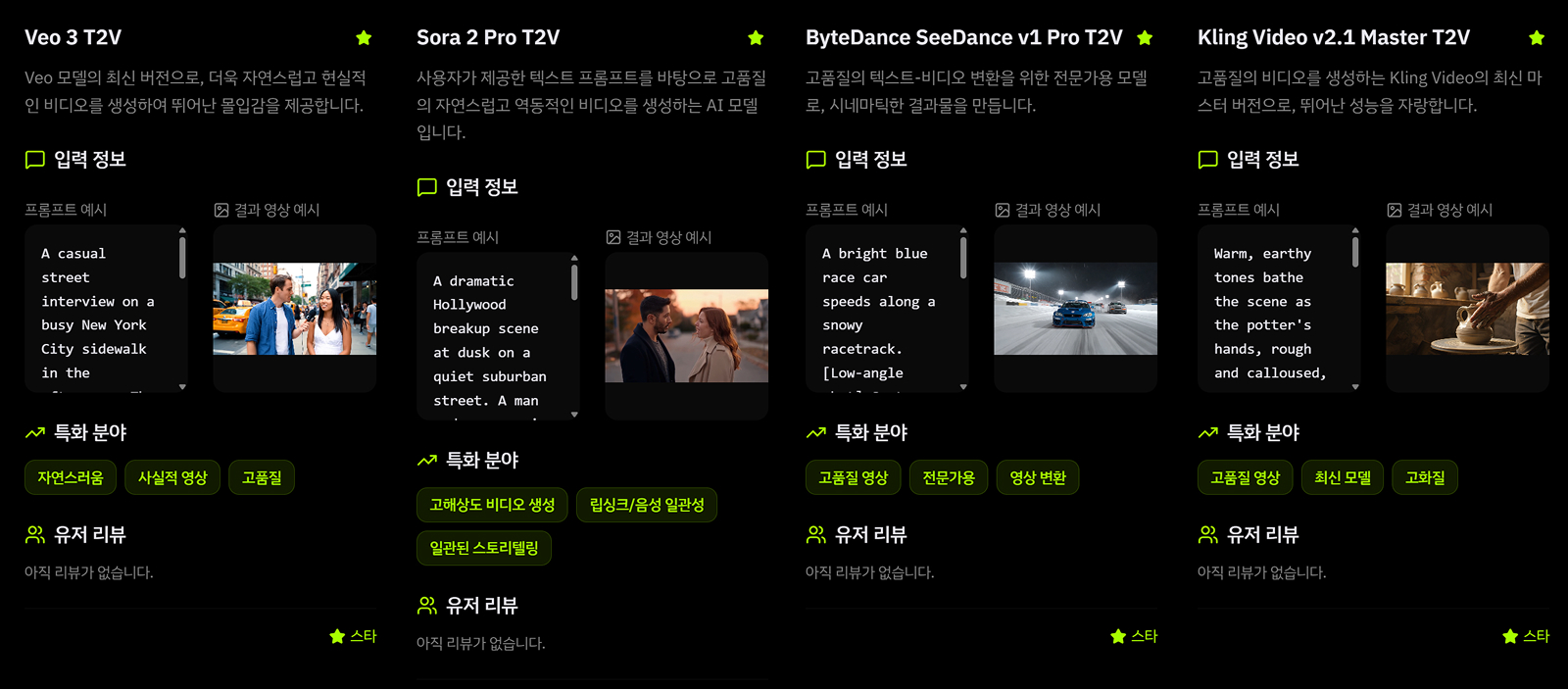Click the users icon in Veo 유저 리뷰
The image size is (1568, 690).
click(35, 534)
